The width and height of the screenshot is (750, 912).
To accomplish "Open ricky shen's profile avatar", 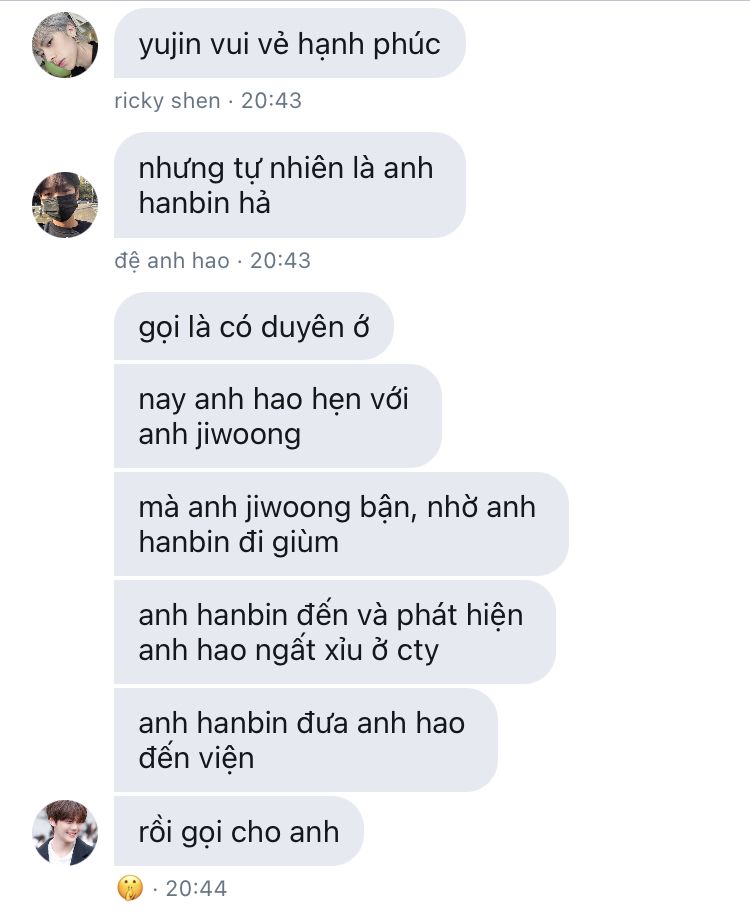I will click(x=65, y=45).
